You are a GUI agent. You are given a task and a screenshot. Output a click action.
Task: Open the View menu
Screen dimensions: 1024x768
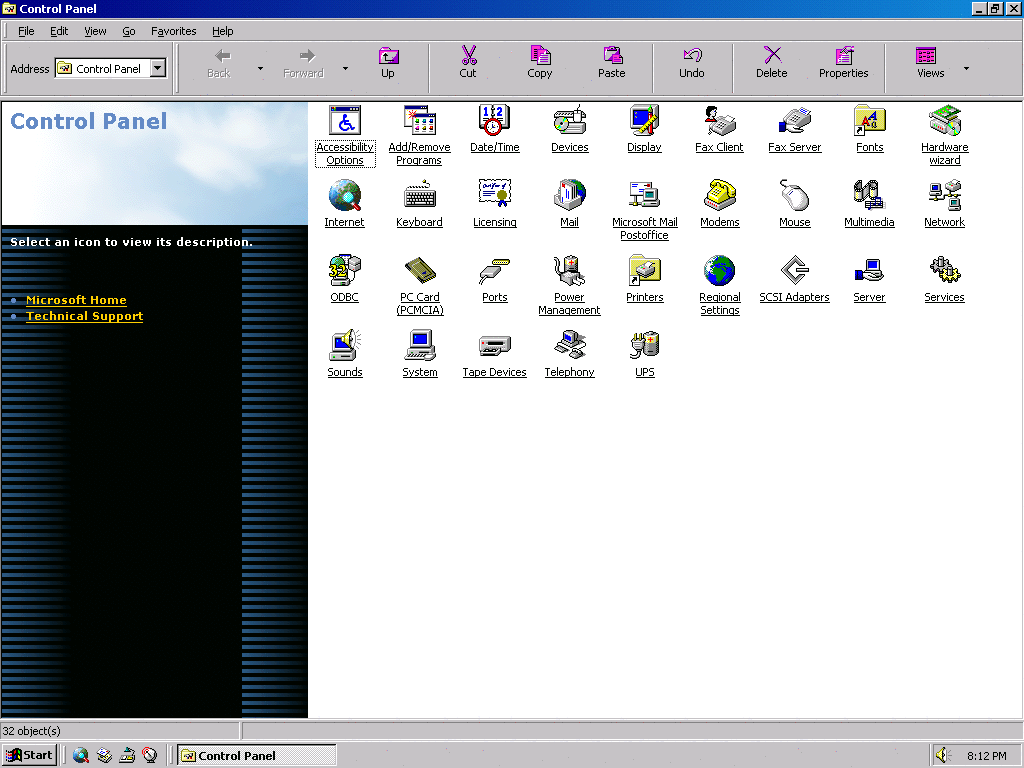pos(95,31)
